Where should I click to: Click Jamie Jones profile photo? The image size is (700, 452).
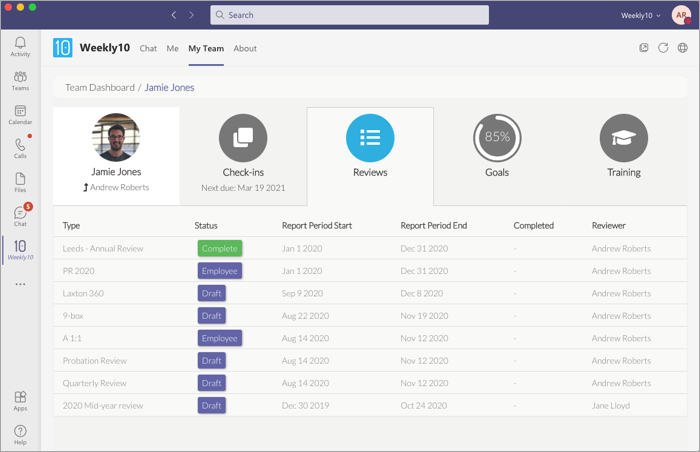click(x=116, y=137)
